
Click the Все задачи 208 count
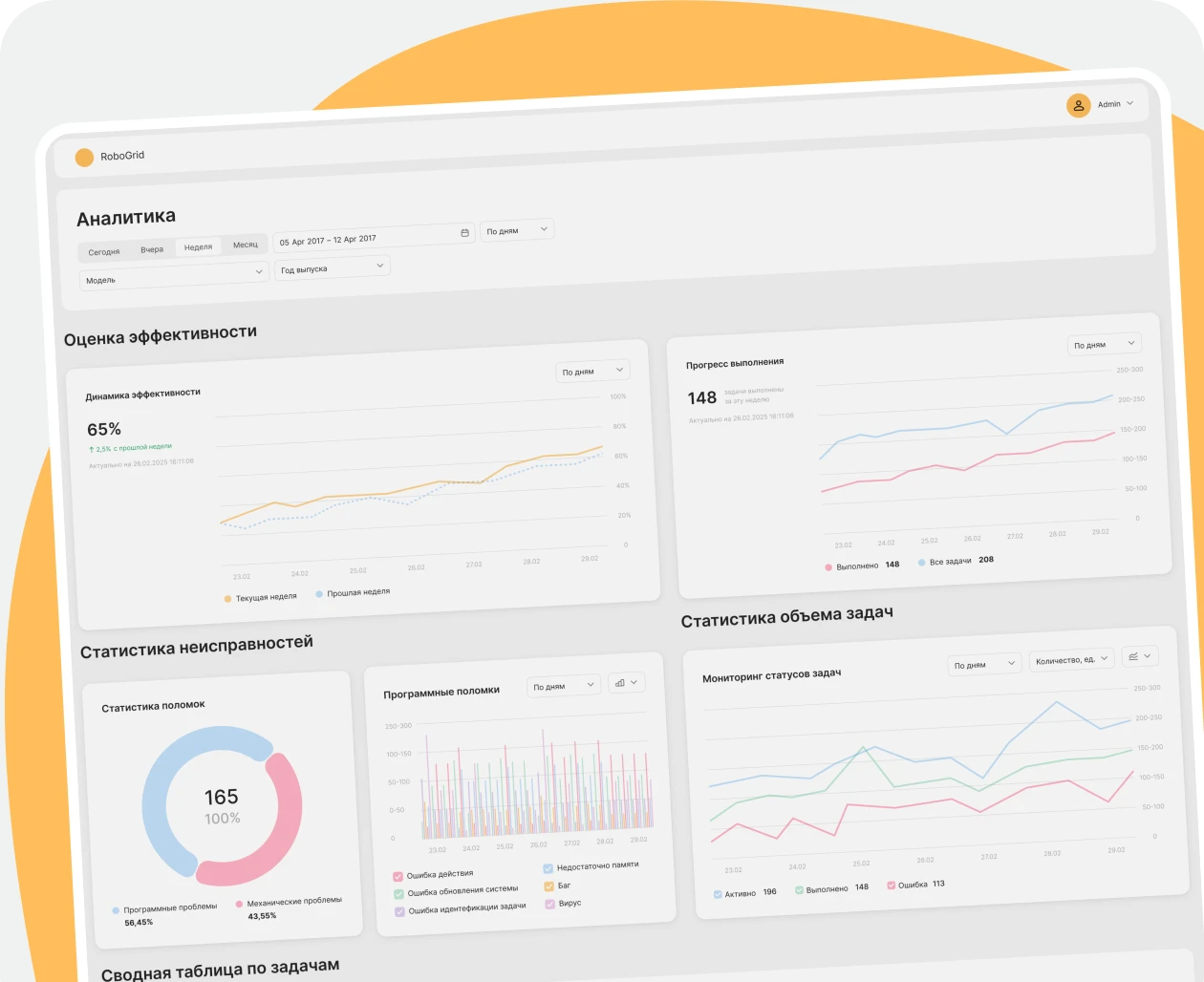coord(986,560)
